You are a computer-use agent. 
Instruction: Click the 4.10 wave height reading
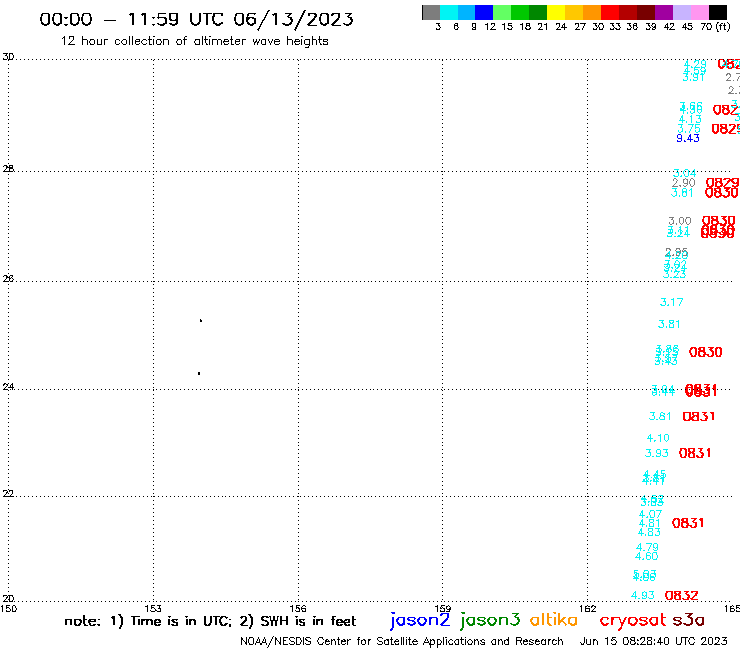[x=658, y=438]
